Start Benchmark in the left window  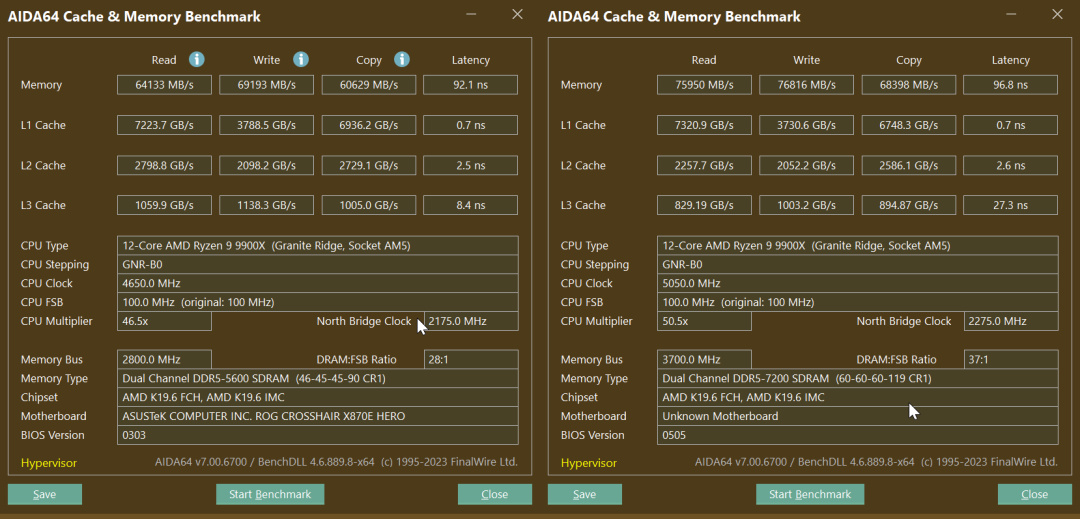270,494
